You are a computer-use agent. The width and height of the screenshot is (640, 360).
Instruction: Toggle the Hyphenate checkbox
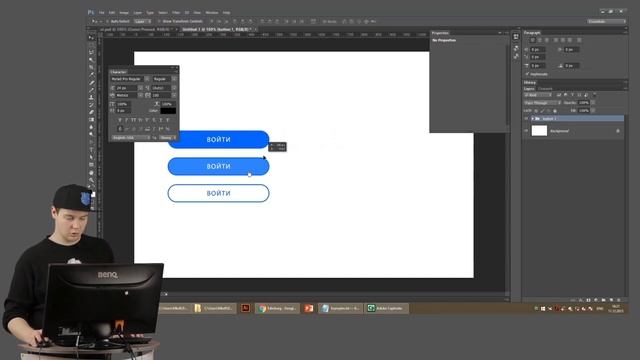click(x=527, y=74)
